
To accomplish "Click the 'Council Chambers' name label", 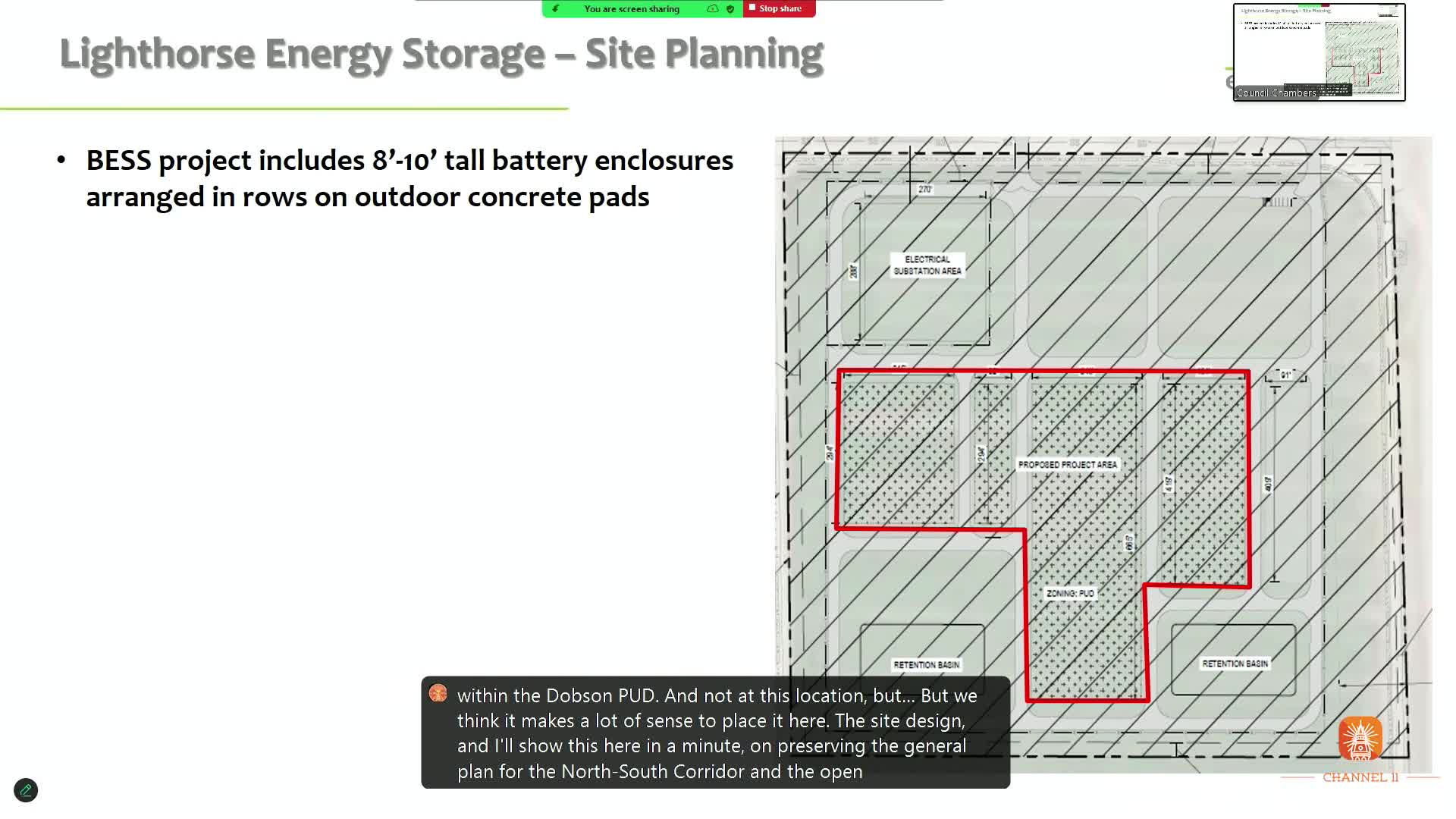I will point(1276,93).
